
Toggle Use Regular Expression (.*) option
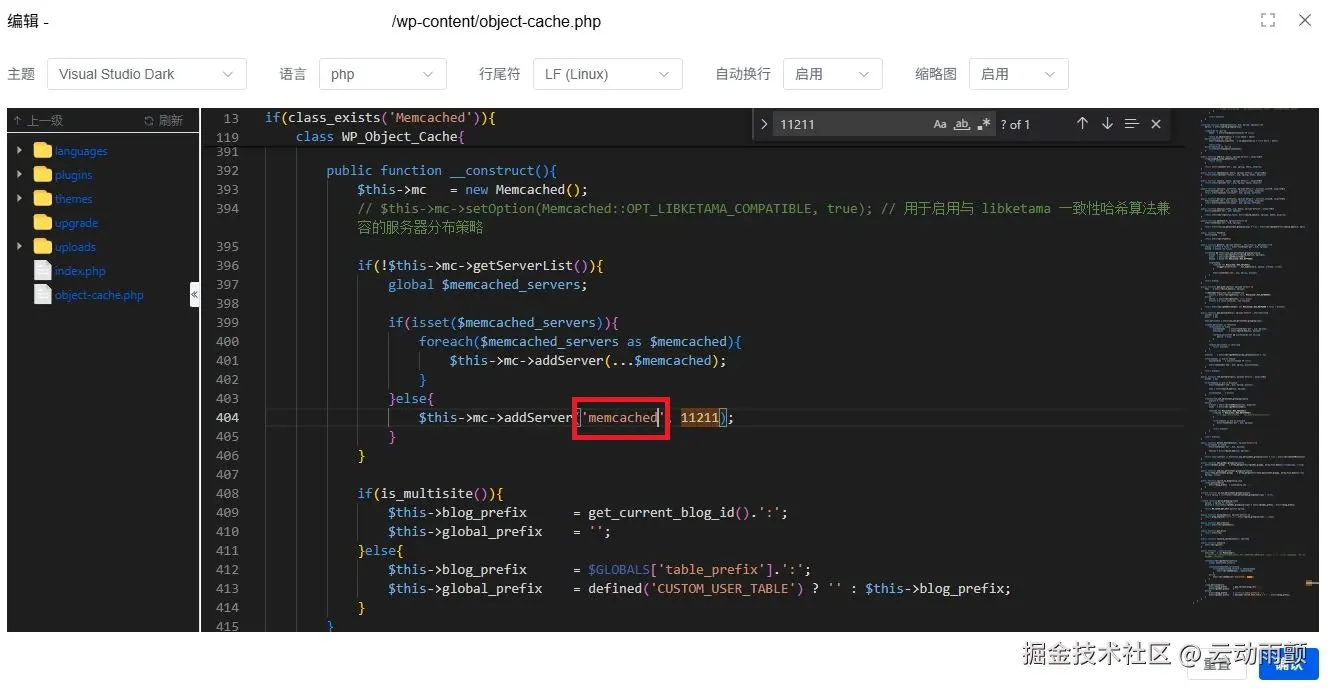(984, 124)
